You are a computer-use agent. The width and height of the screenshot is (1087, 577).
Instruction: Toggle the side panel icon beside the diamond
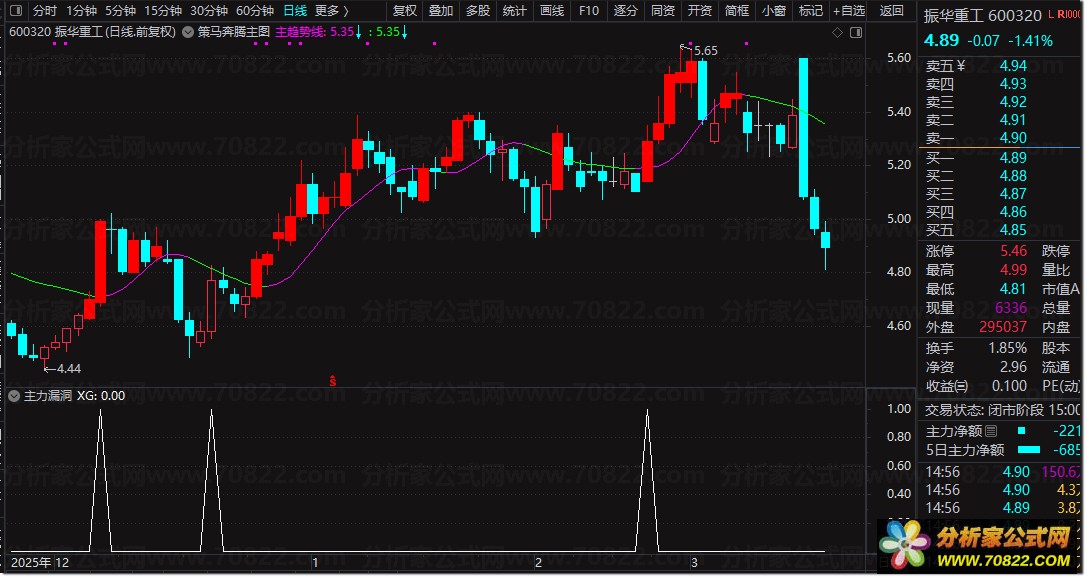click(x=856, y=33)
